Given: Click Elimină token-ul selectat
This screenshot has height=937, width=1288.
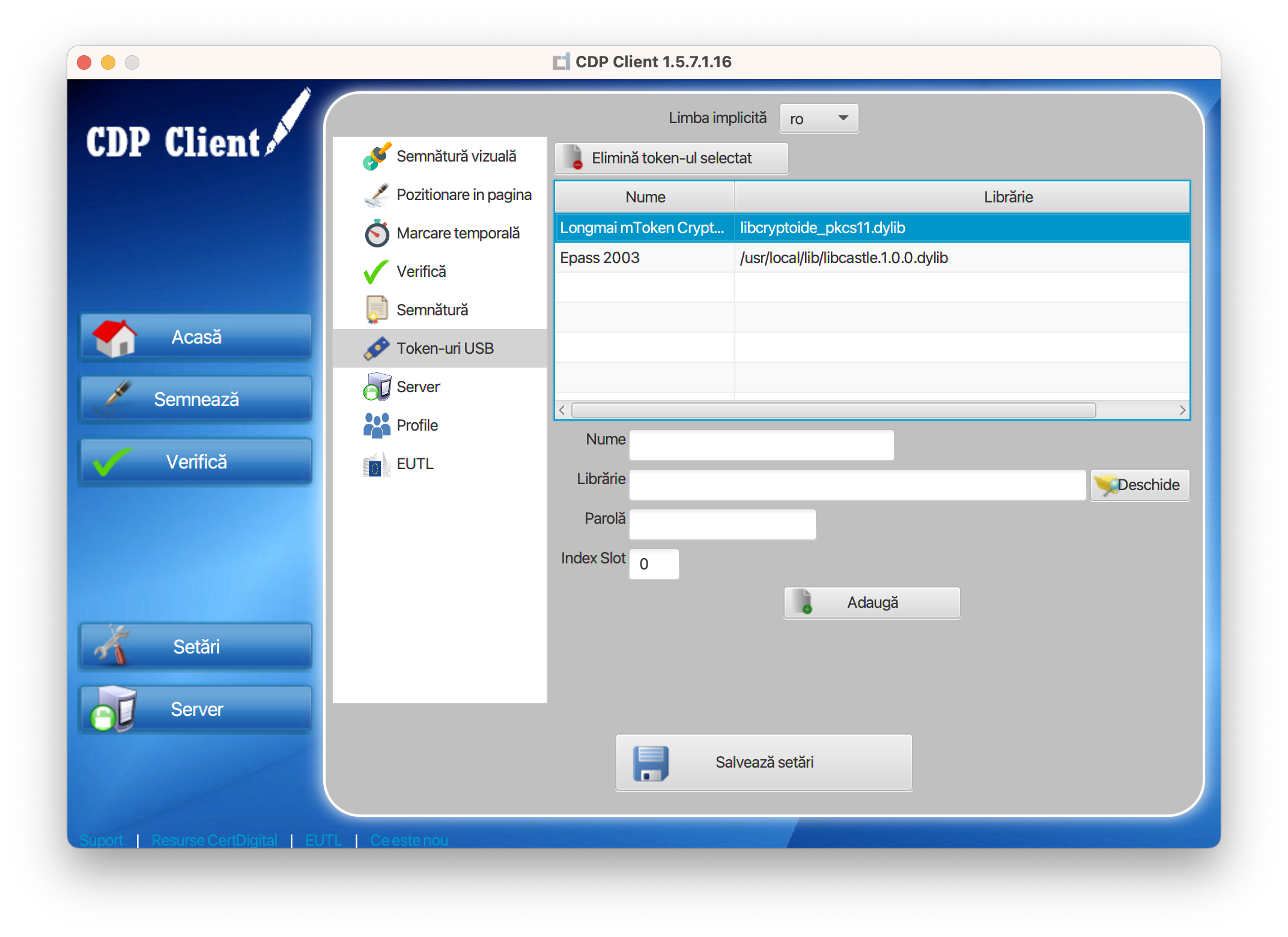Looking at the screenshot, I should click(671, 158).
